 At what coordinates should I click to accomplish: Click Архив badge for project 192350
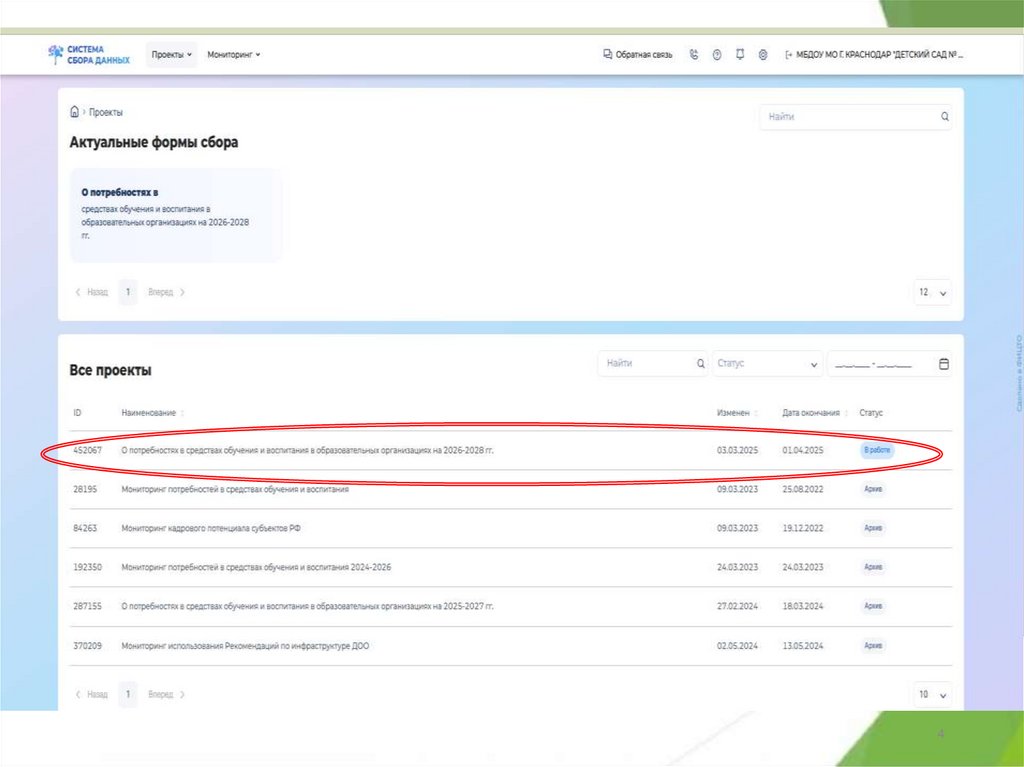pos(873,567)
